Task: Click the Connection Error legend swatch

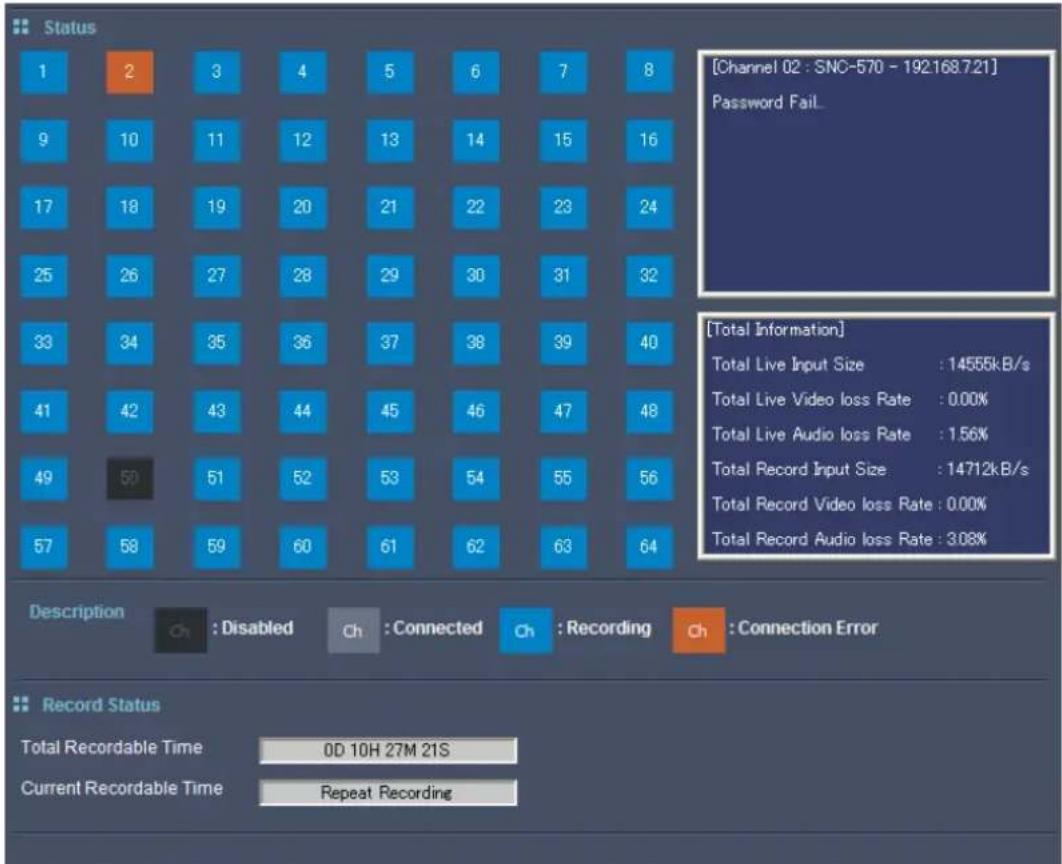Action: click(x=698, y=630)
